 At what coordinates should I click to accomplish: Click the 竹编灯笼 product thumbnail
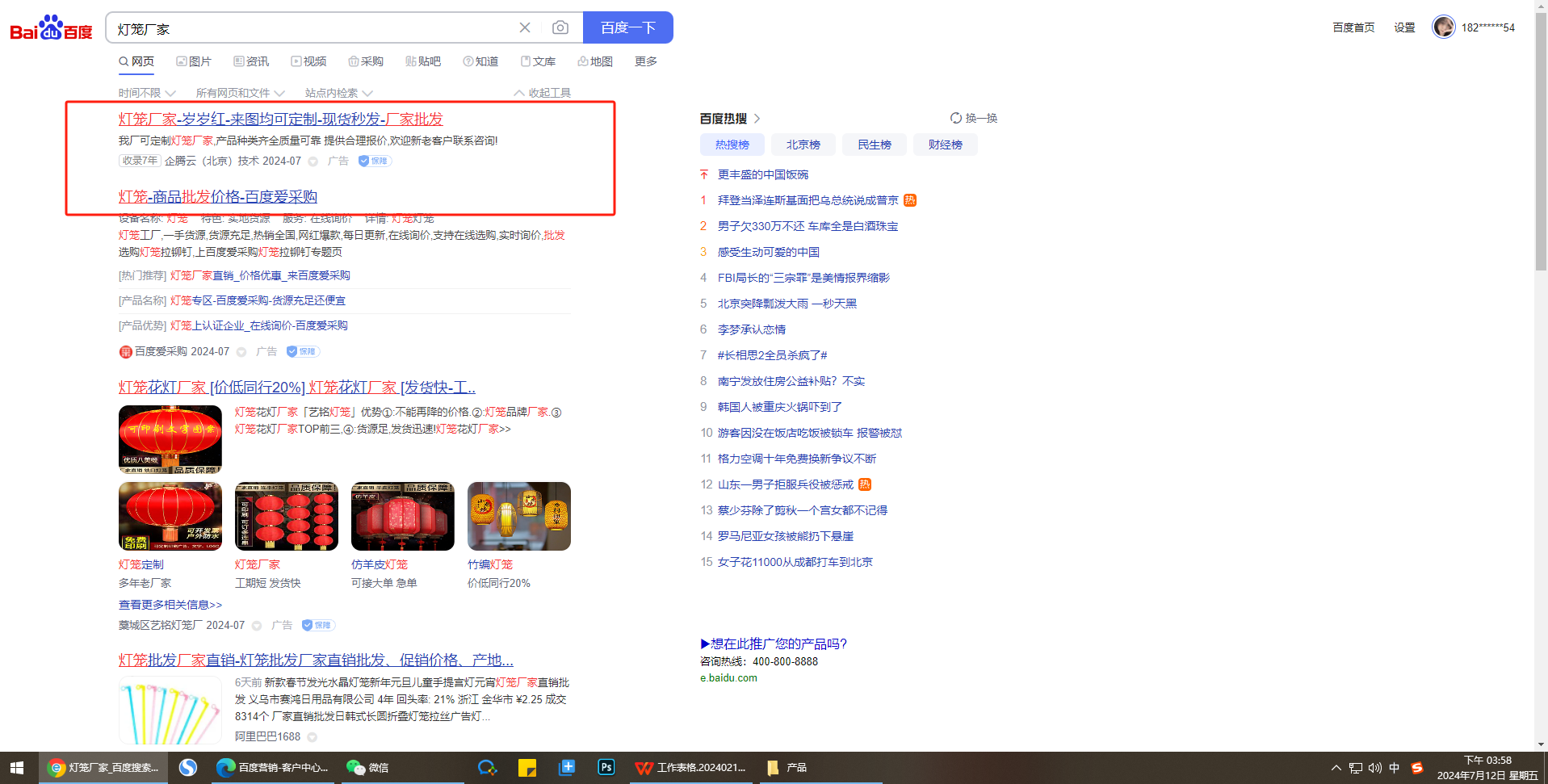click(x=518, y=517)
